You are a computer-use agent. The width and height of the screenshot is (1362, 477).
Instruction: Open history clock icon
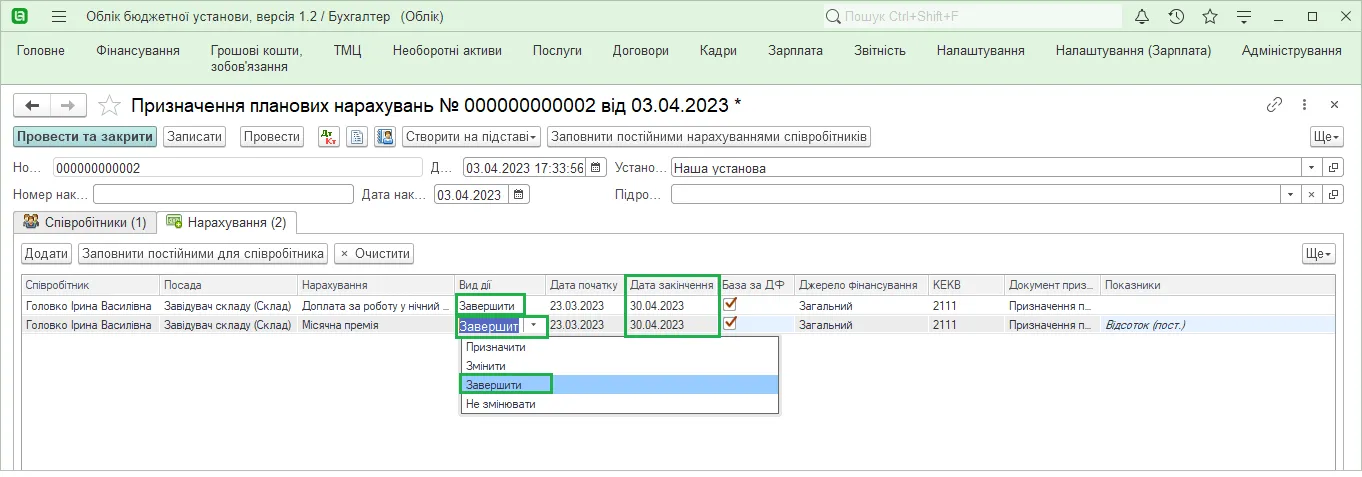click(x=1176, y=16)
